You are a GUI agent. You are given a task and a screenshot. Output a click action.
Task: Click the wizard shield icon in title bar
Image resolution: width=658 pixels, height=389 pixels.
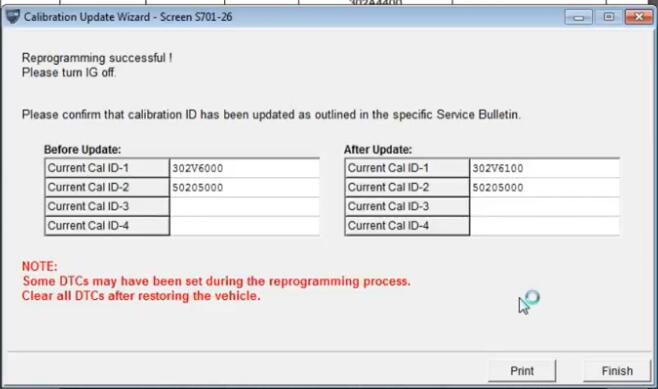pyautogui.click(x=13, y=17)
